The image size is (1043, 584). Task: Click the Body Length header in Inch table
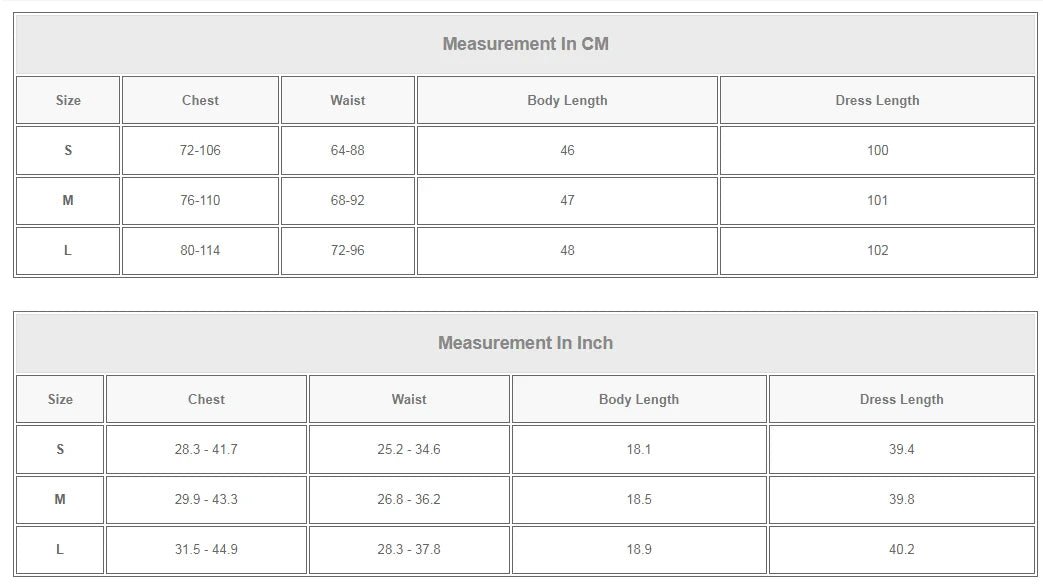[639, 399]
